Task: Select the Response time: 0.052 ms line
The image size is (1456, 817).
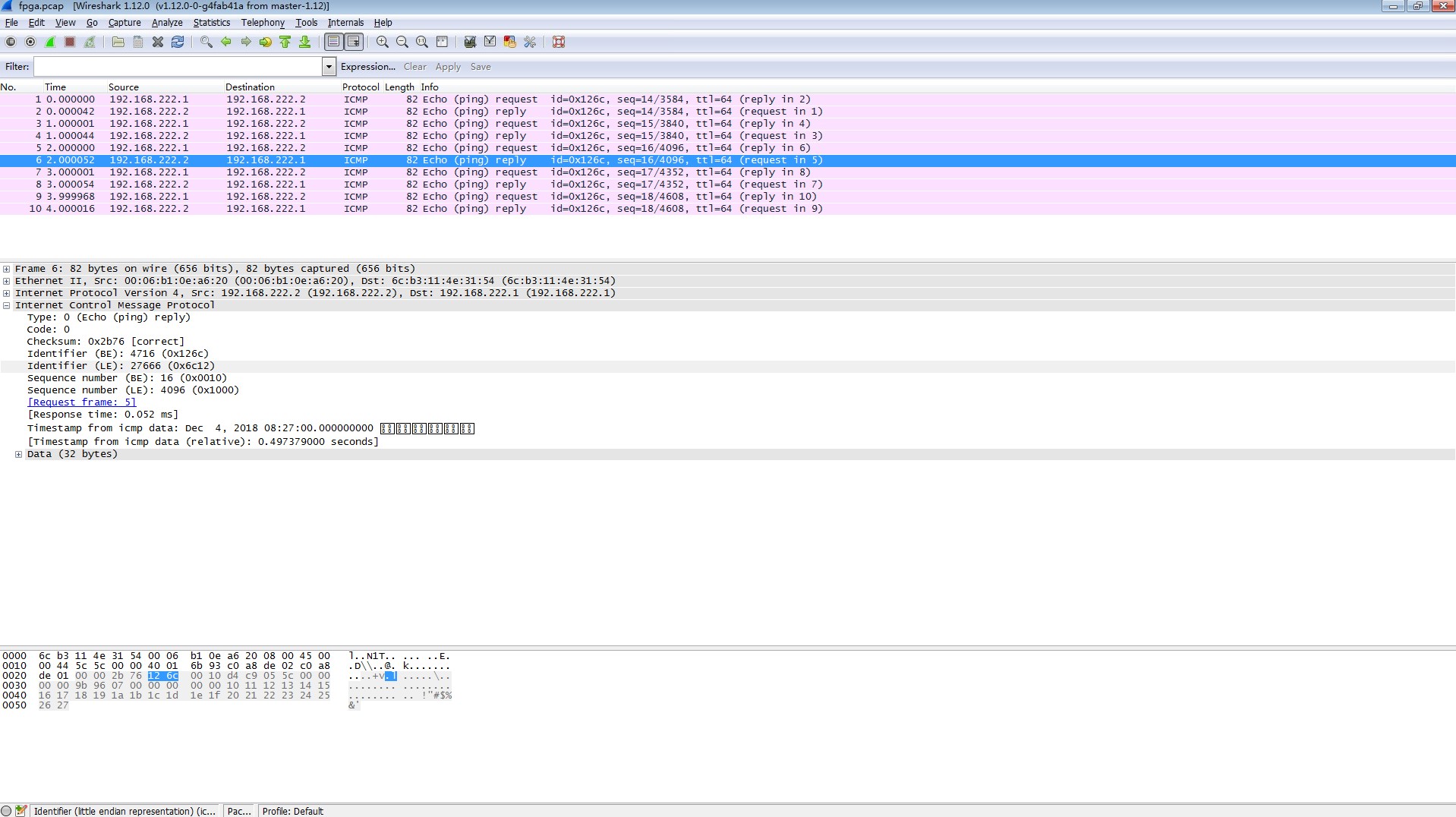Action: [x=102, y=415]
